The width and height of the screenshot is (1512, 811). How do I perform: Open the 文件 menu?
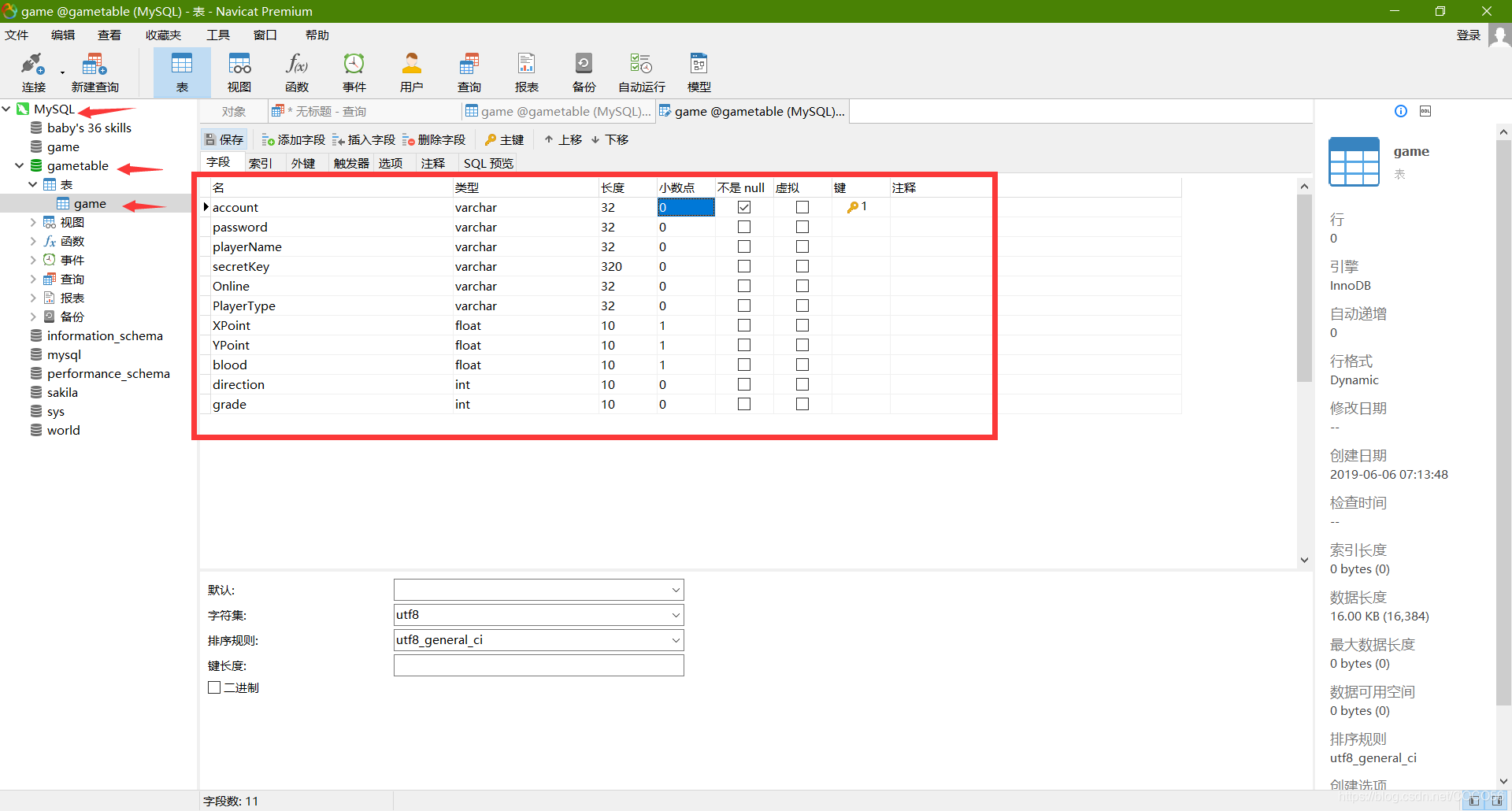(17, 35)
